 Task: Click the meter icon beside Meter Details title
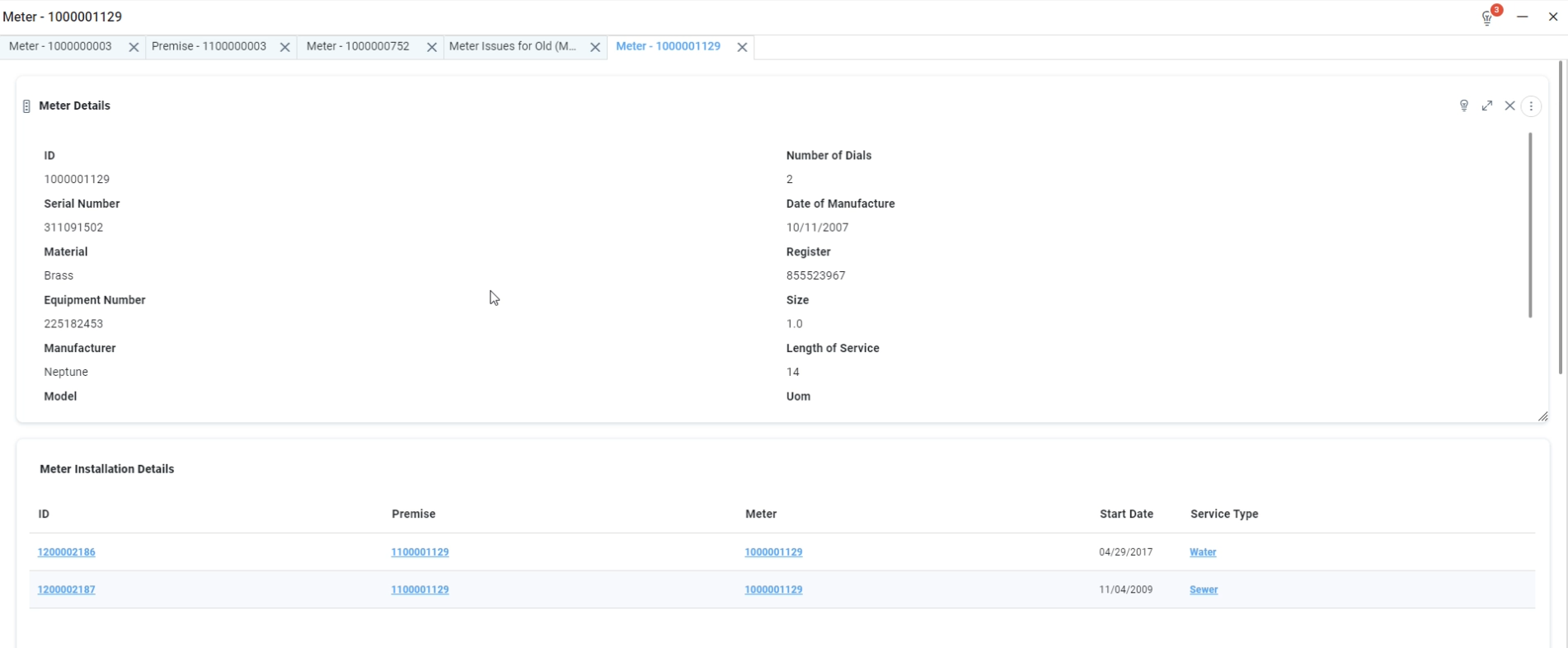click(x=26, y=106)
